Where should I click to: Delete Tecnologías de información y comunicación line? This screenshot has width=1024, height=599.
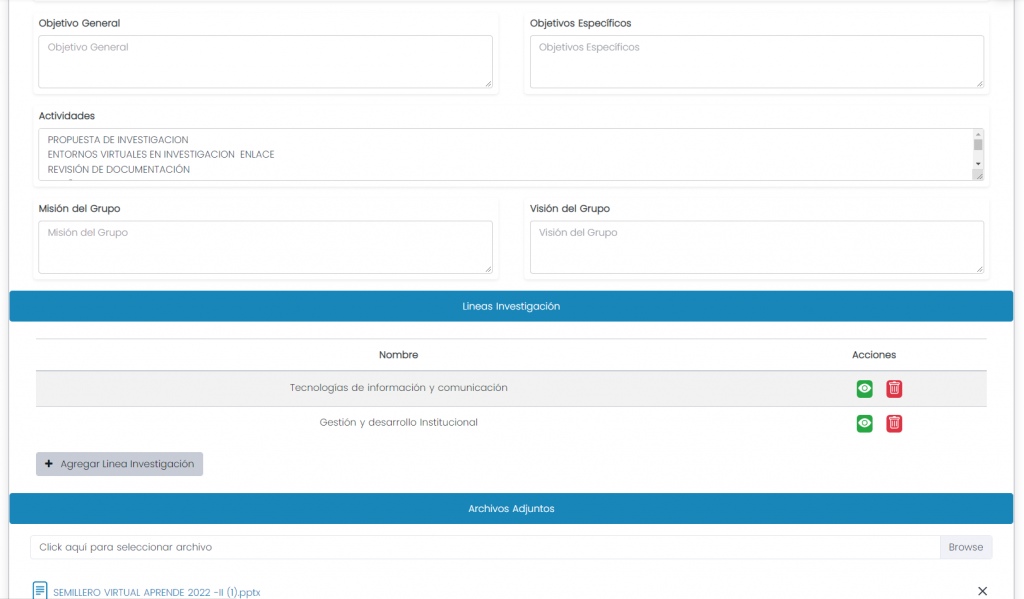tap(894, 389)
